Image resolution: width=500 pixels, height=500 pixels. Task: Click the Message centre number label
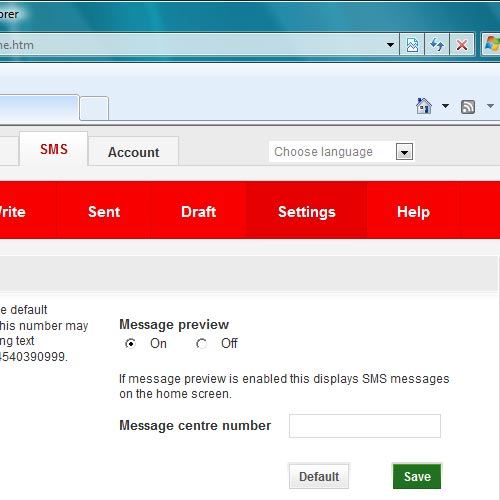pos(195,426)
